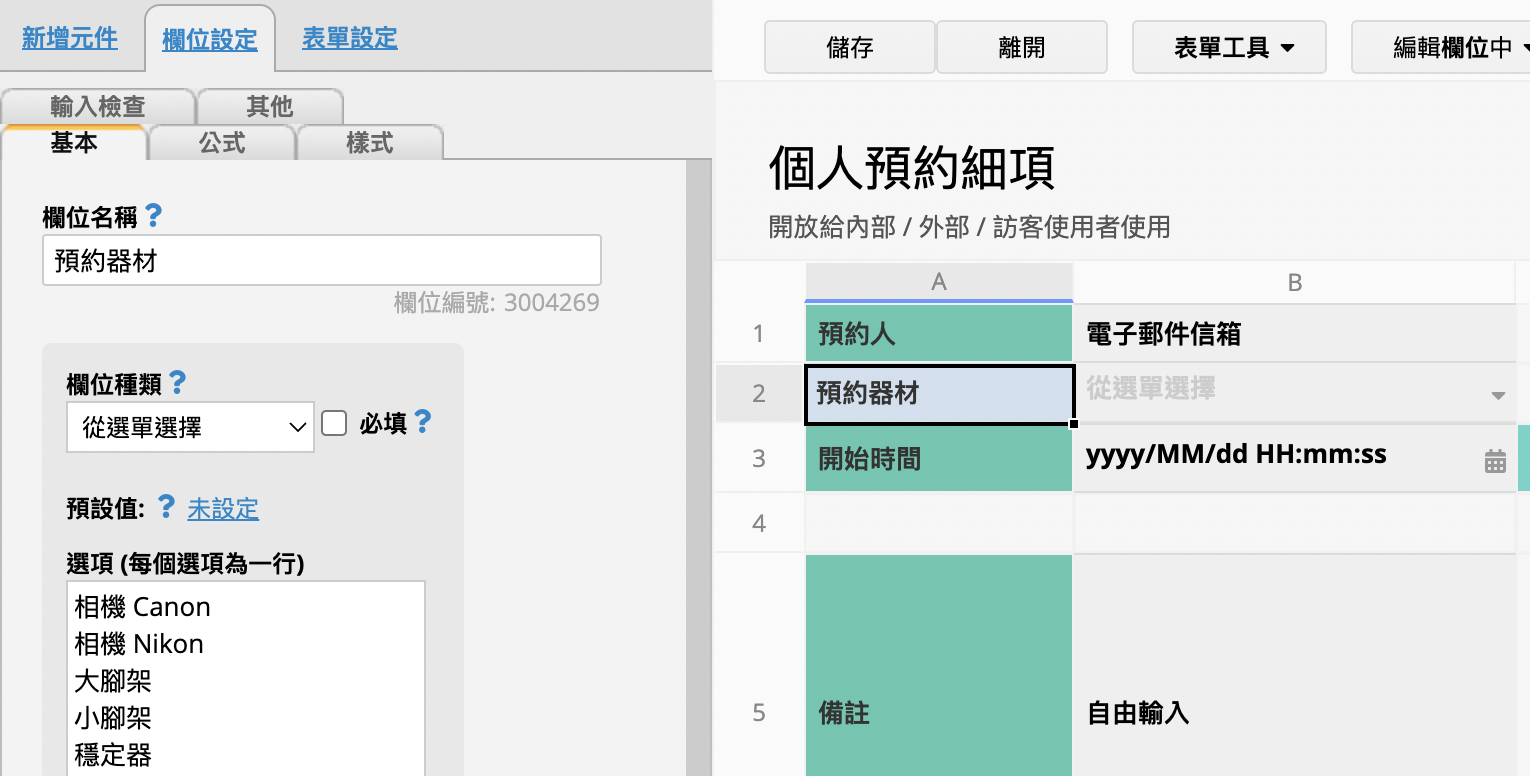This screenshot has width=1530, height=776.
Task: Click the 離開 exit button
Action: 1021,47
